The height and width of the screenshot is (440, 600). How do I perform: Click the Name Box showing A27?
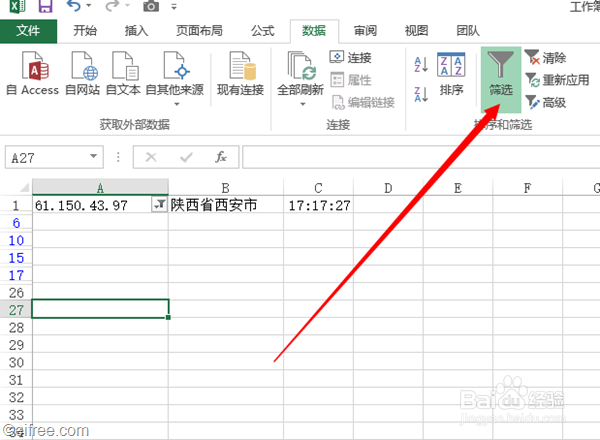tap(46, 157)
